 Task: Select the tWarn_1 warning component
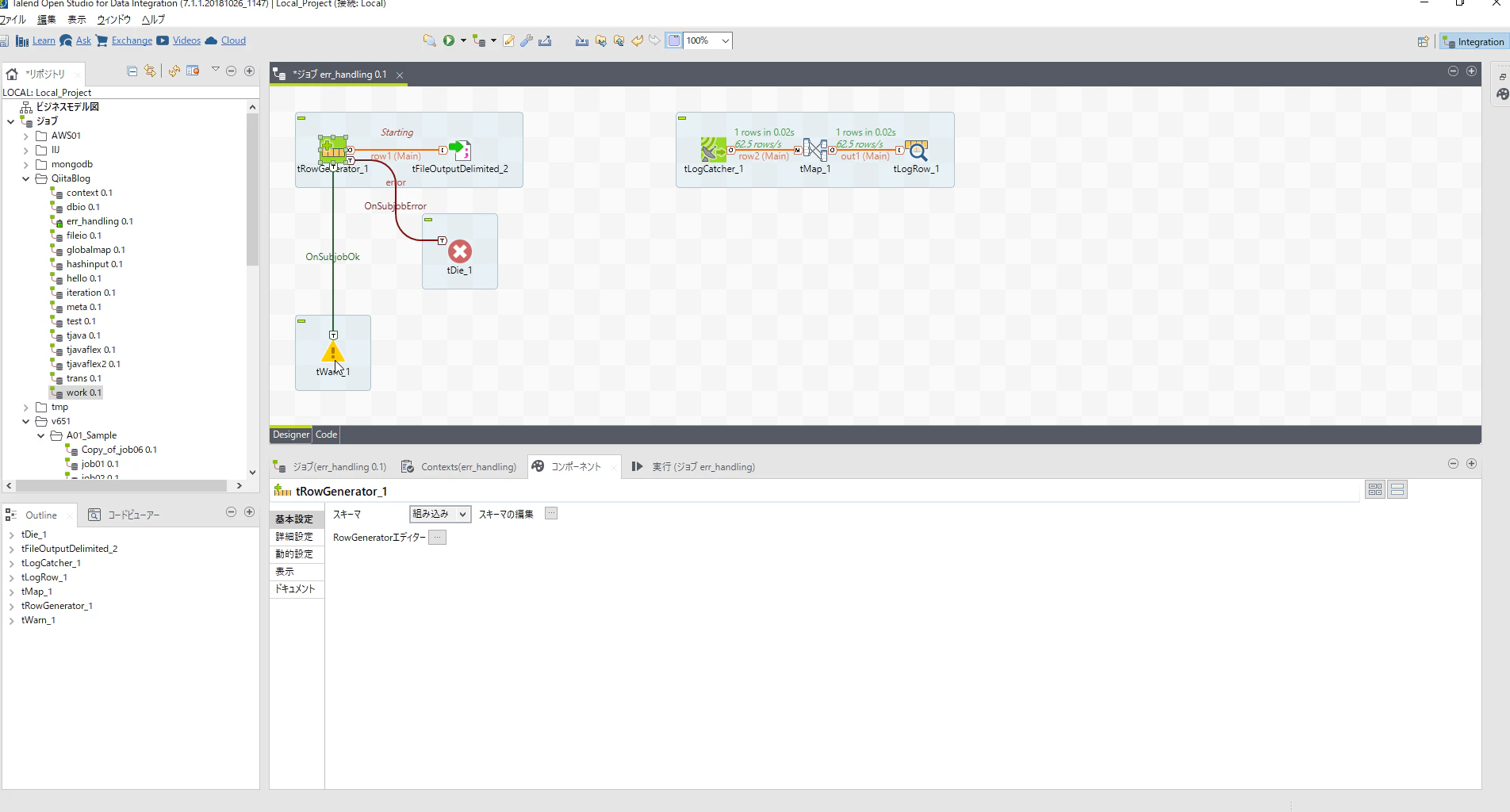tap(333, 352)
